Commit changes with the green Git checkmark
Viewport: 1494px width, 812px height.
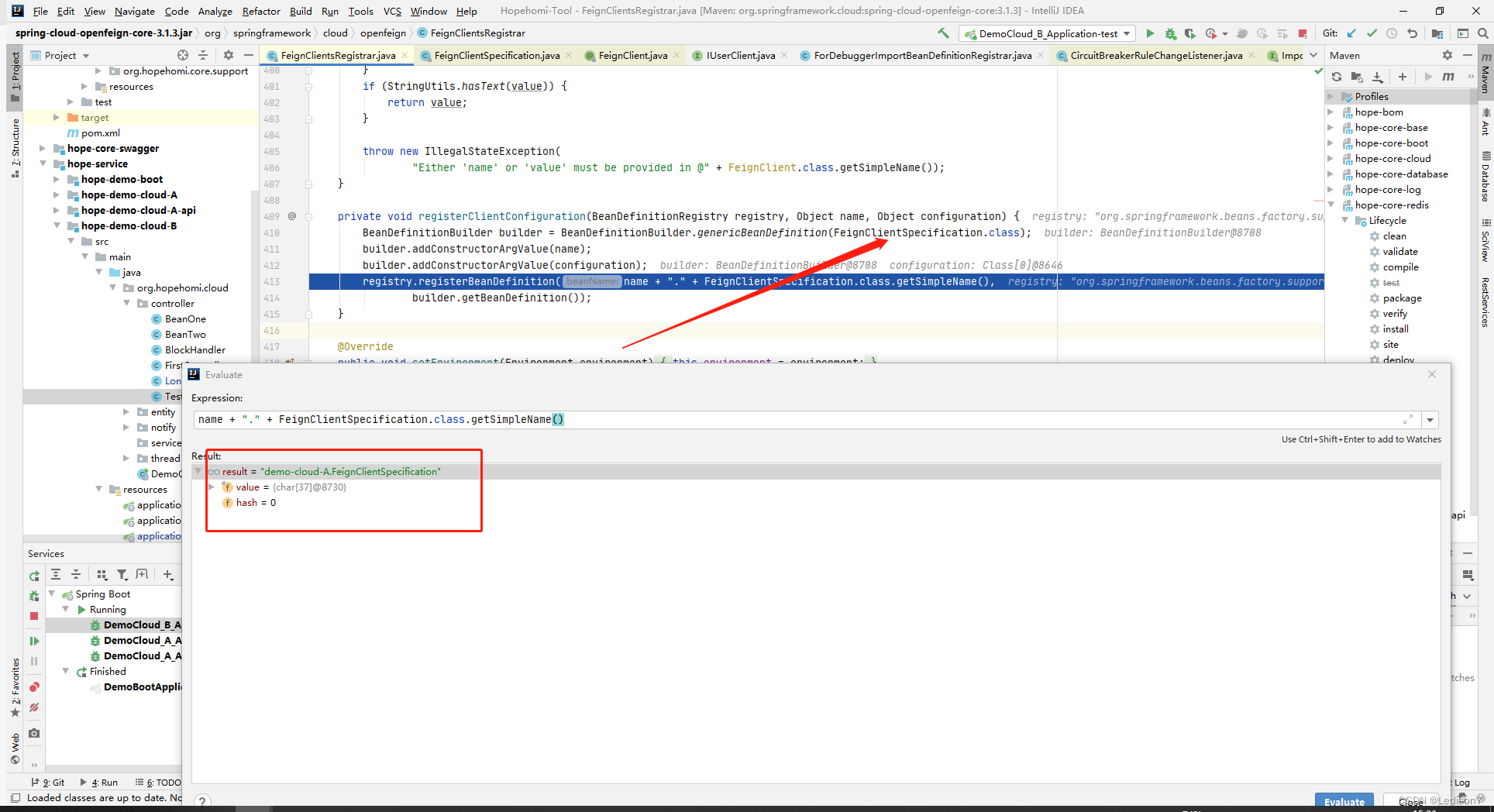[1372, 33]
